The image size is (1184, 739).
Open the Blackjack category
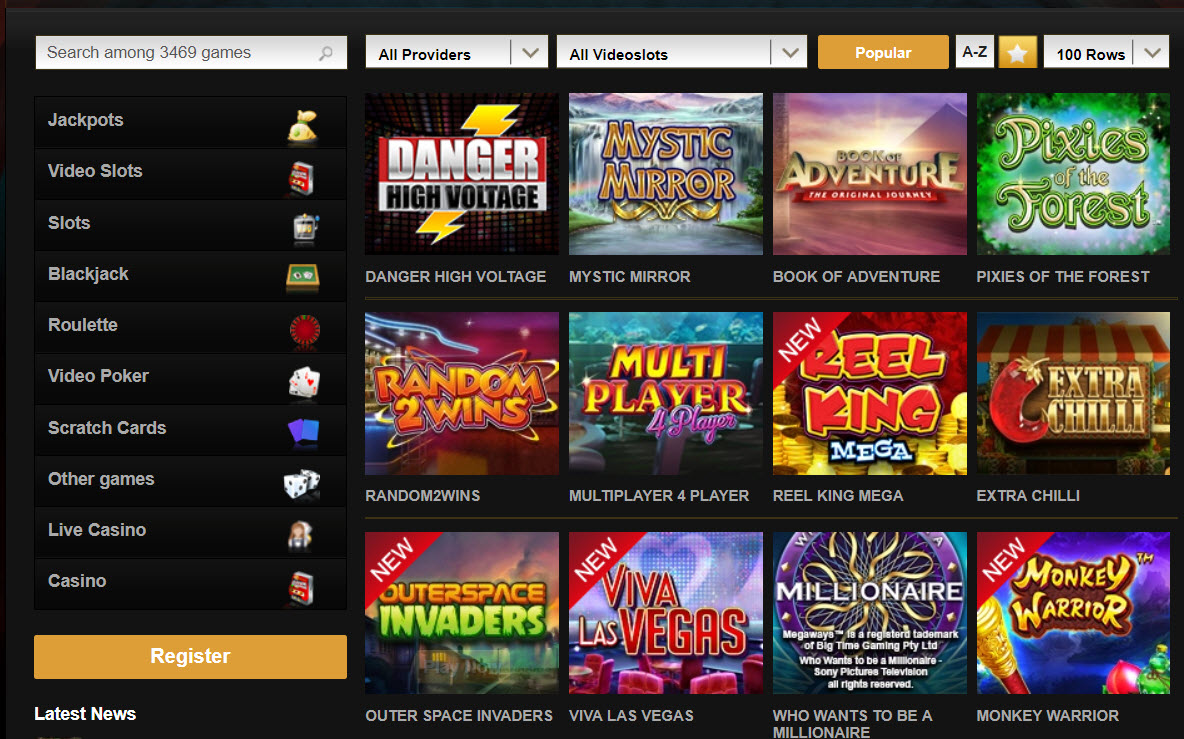pos(190,276)
